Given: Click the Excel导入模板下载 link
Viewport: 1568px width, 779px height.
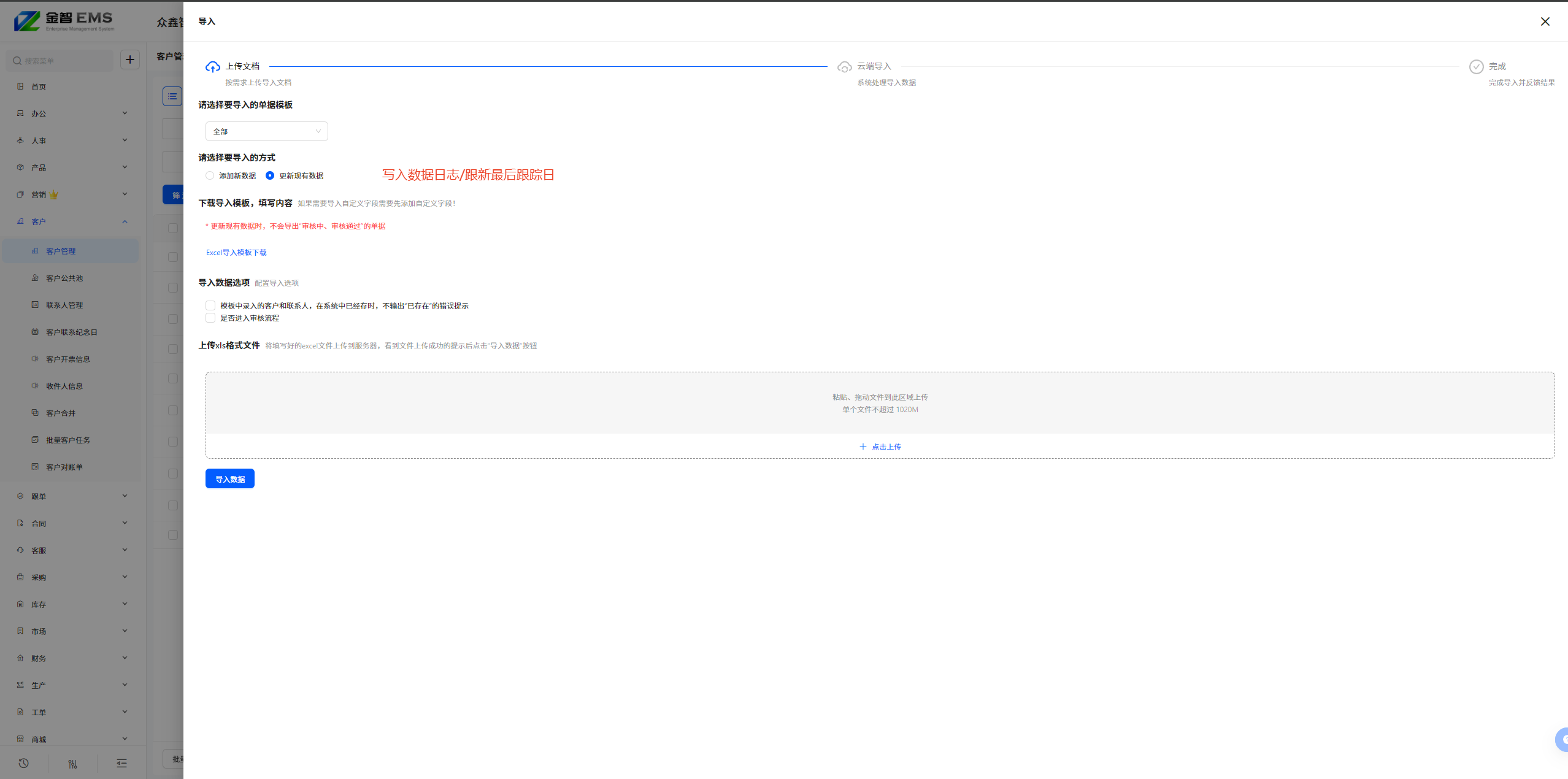Looking at the screenshot, I should 236,252.
